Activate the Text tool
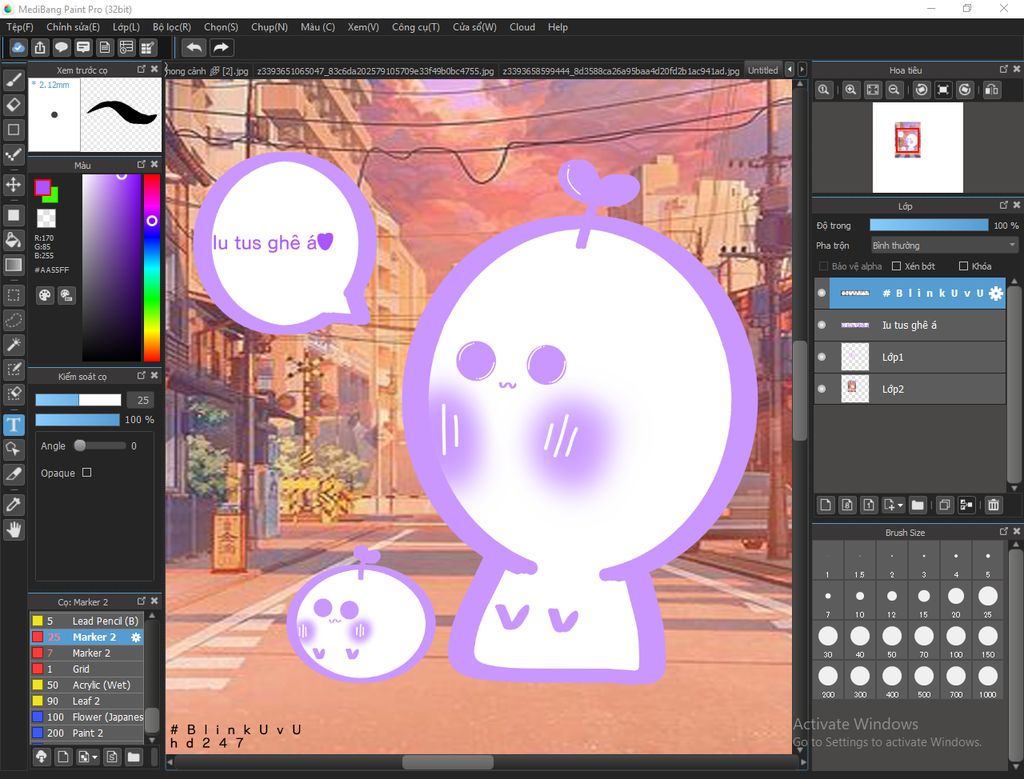Screen dimensions: 1024x779 pyautogui.click(x=14, y=424)
